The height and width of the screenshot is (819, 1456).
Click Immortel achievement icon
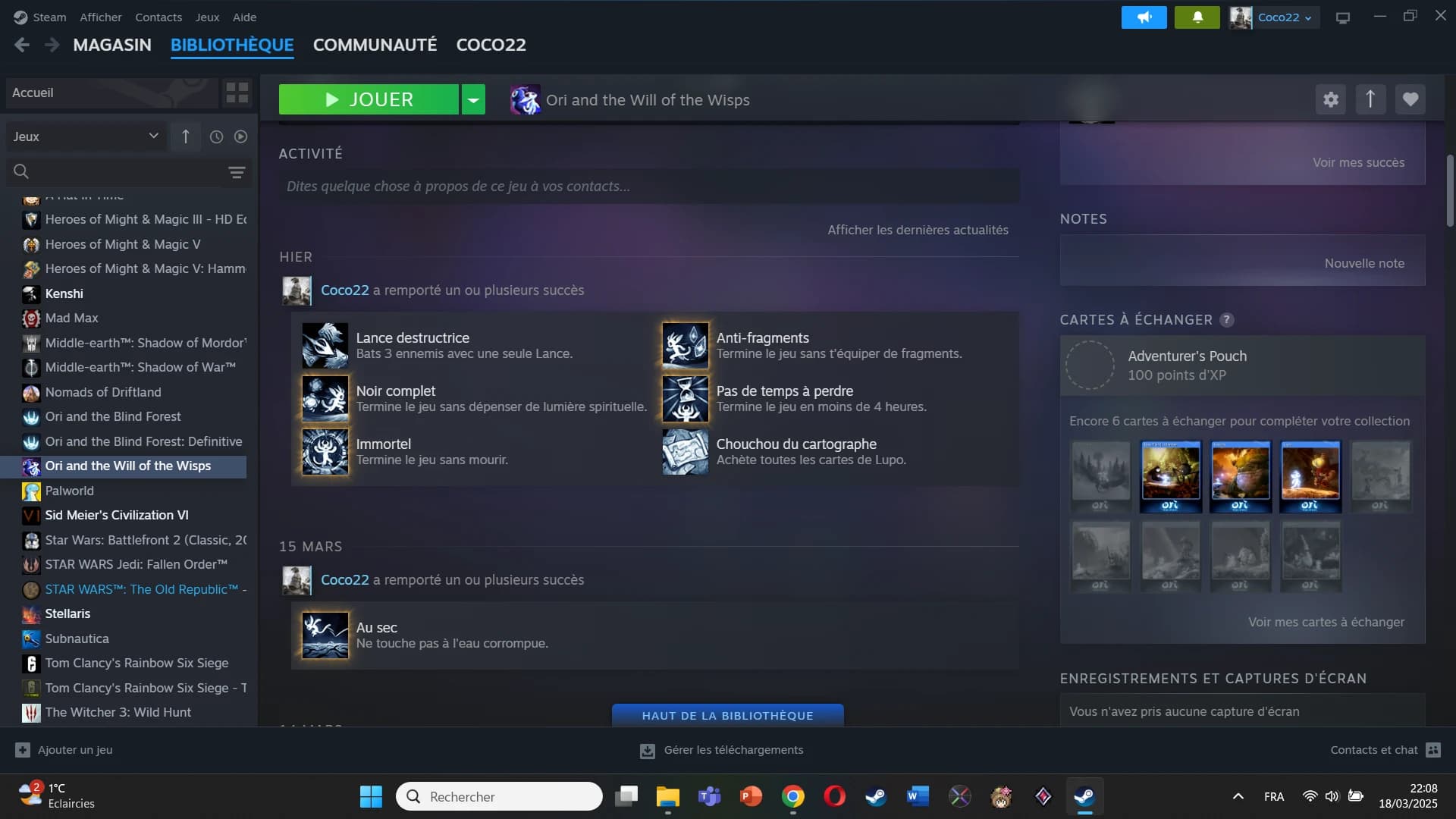325,451
